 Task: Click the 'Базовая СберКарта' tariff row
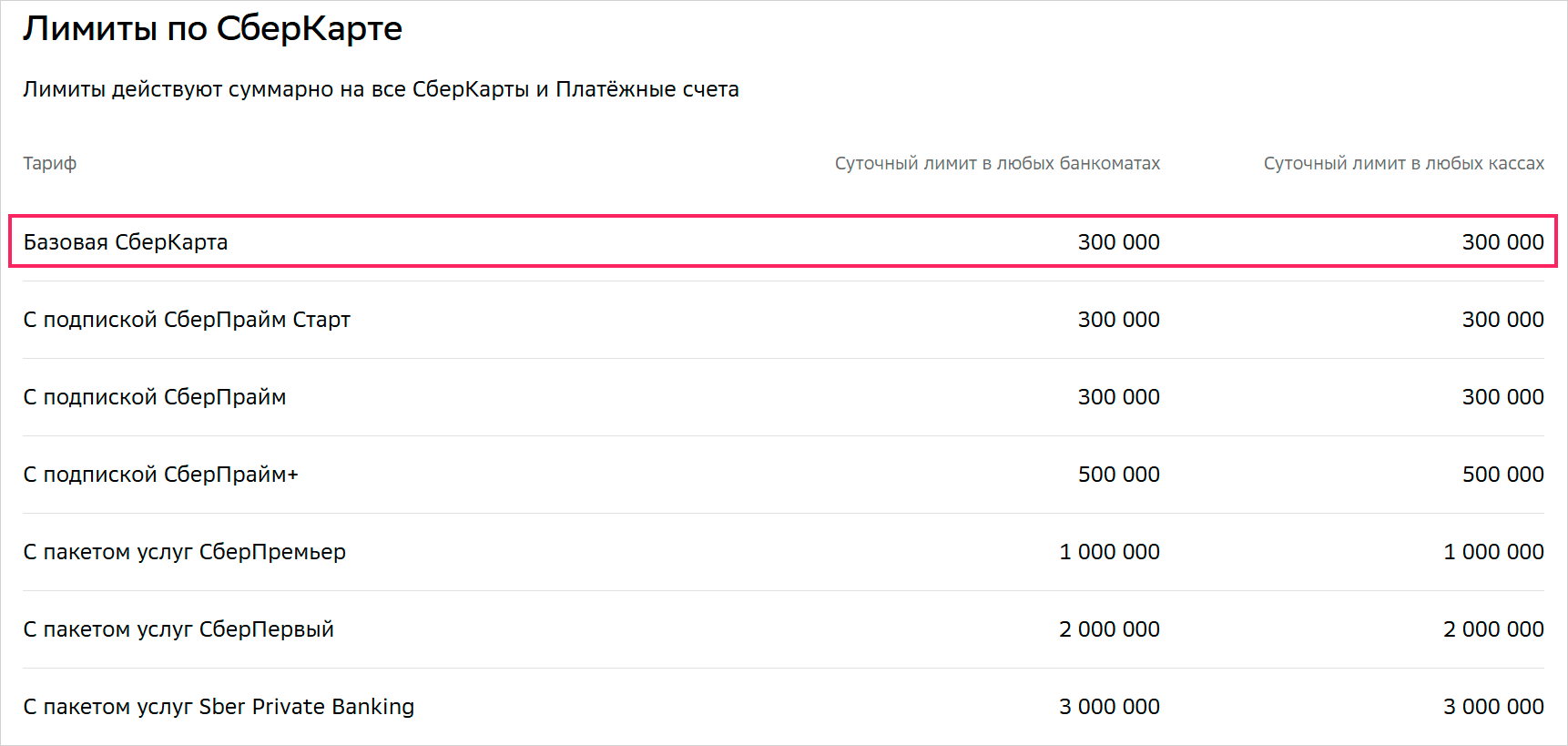coord(783,241)
